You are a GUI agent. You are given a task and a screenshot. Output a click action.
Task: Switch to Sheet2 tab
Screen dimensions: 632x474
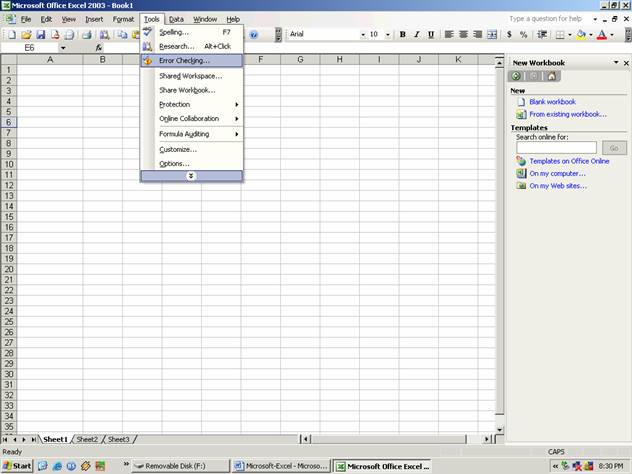87,439
